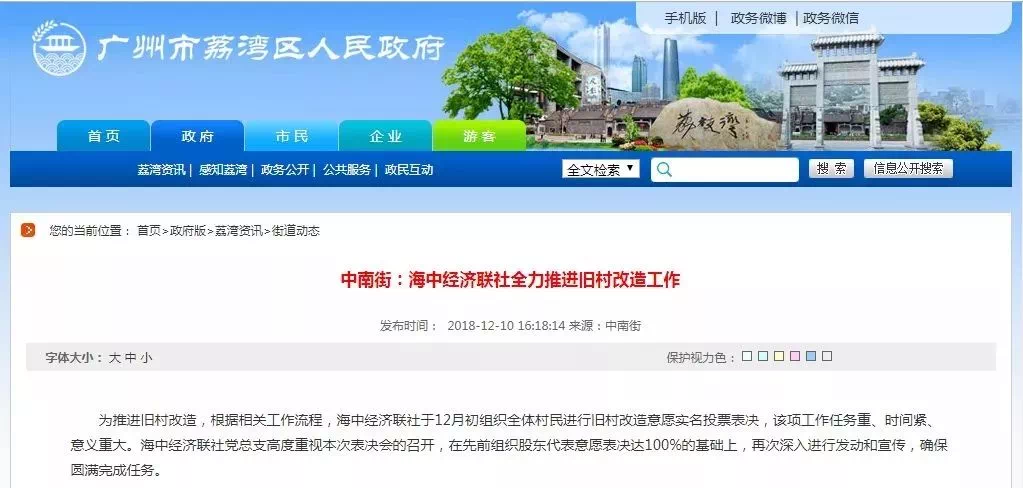1023x488 pixels.
Task: Pick the pink eye-protection color swatch
Action: point(795,356)
